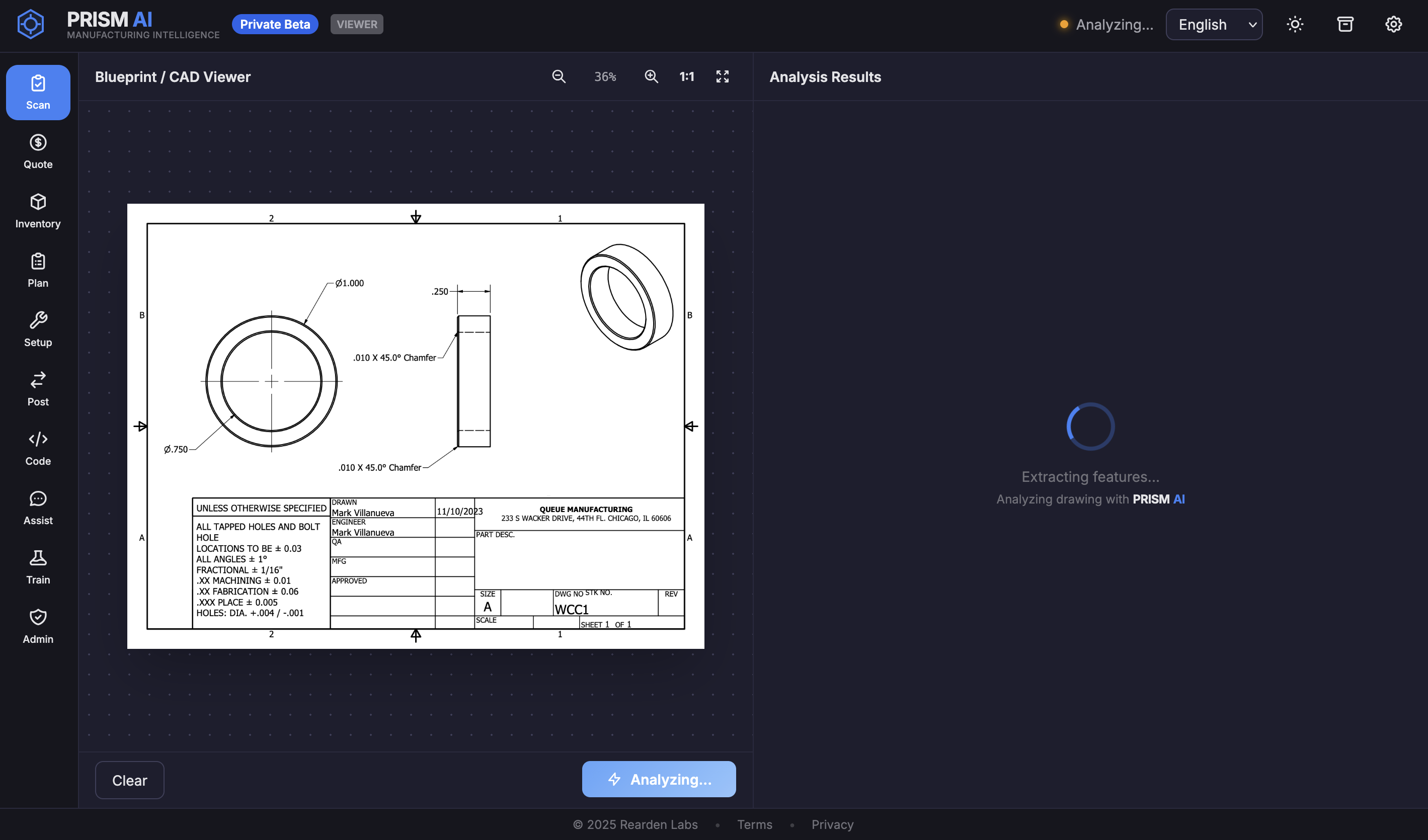Open the Code section

pyautogui.click(x=38, y=448)
